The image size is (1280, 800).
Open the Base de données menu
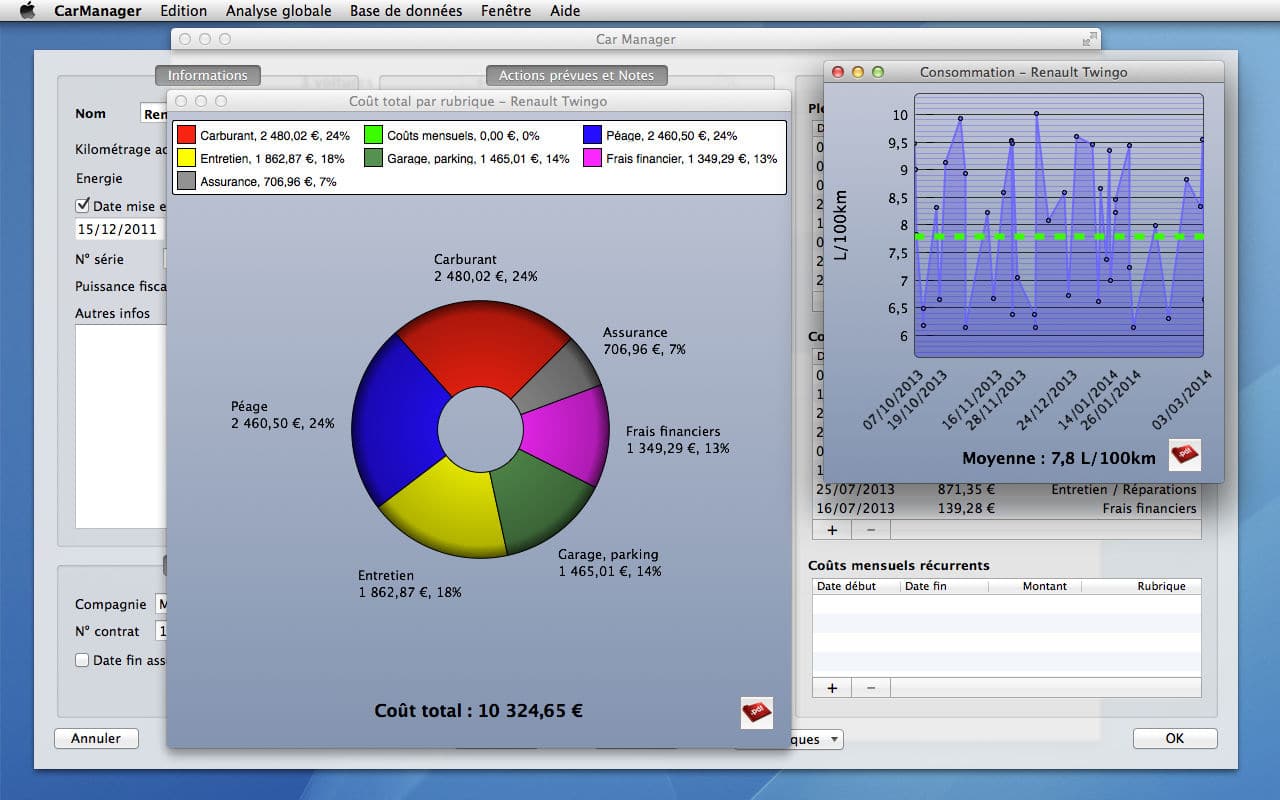tap(406, 11)
